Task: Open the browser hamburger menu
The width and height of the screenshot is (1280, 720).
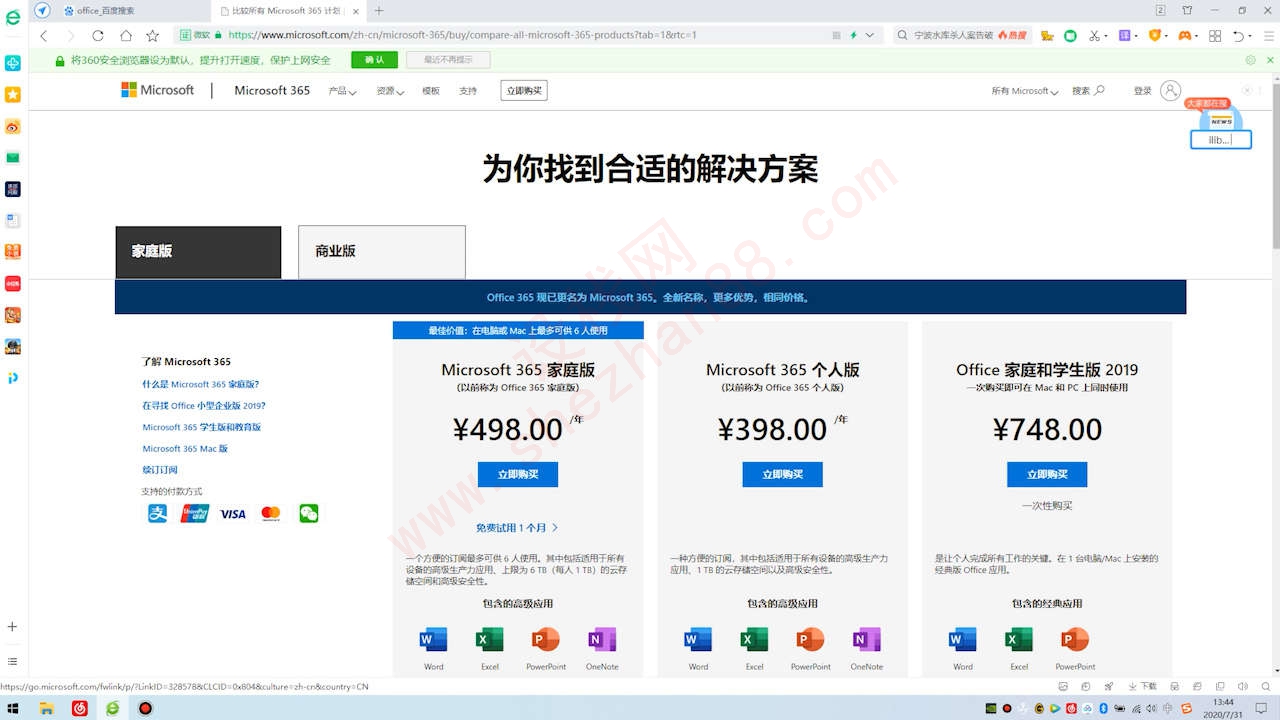Action: (x=1268, y=35)
